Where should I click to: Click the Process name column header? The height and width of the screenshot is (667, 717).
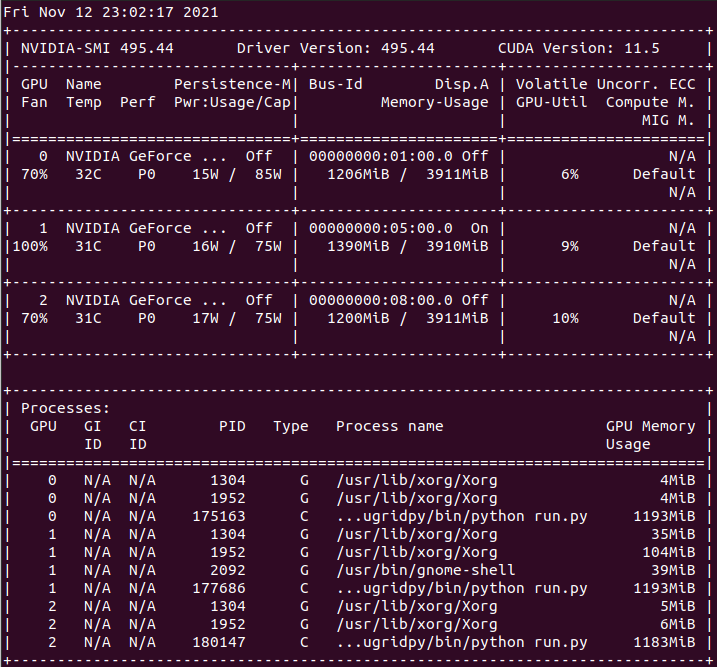click(x=389, y=426)
